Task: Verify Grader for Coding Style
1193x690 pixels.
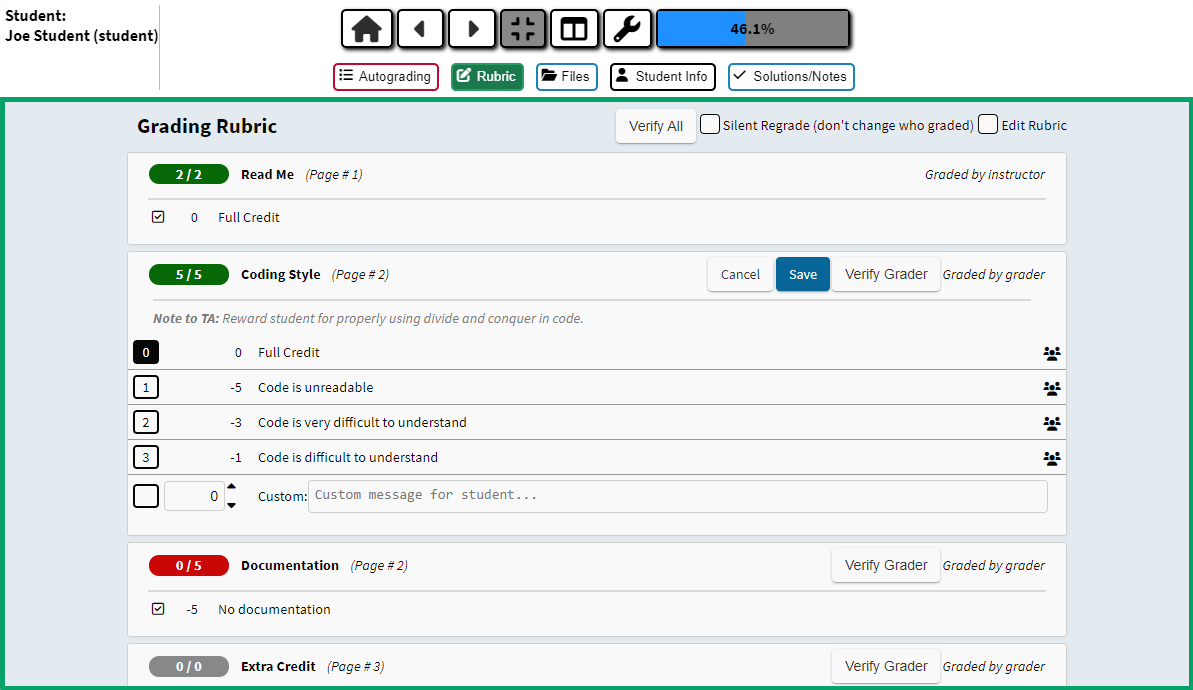Action: (886, 274)
